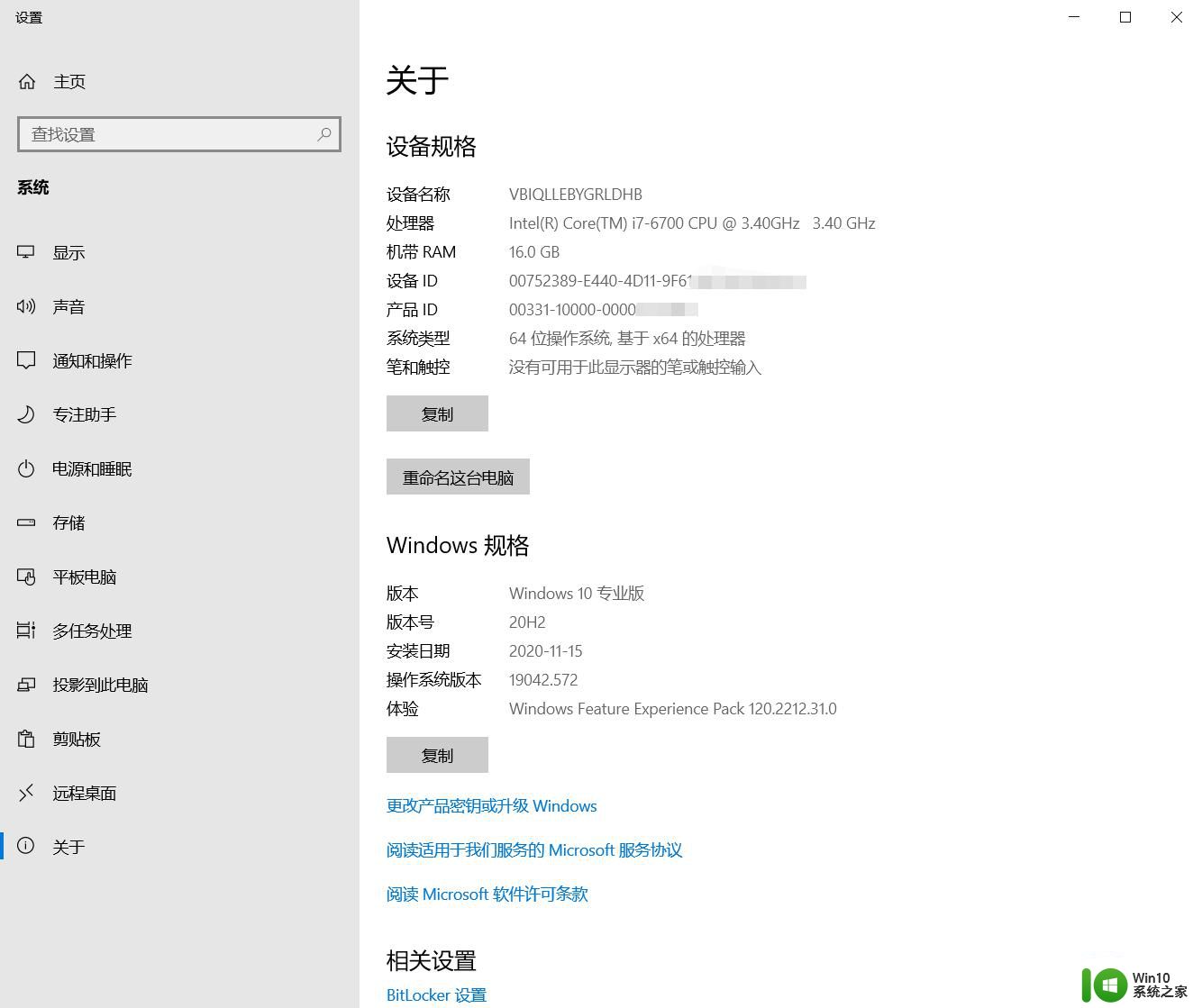Viewport: 1193px width, 1008px height.
Task: Click the 16.0 GB RAM value
Action: pos(534,252)
